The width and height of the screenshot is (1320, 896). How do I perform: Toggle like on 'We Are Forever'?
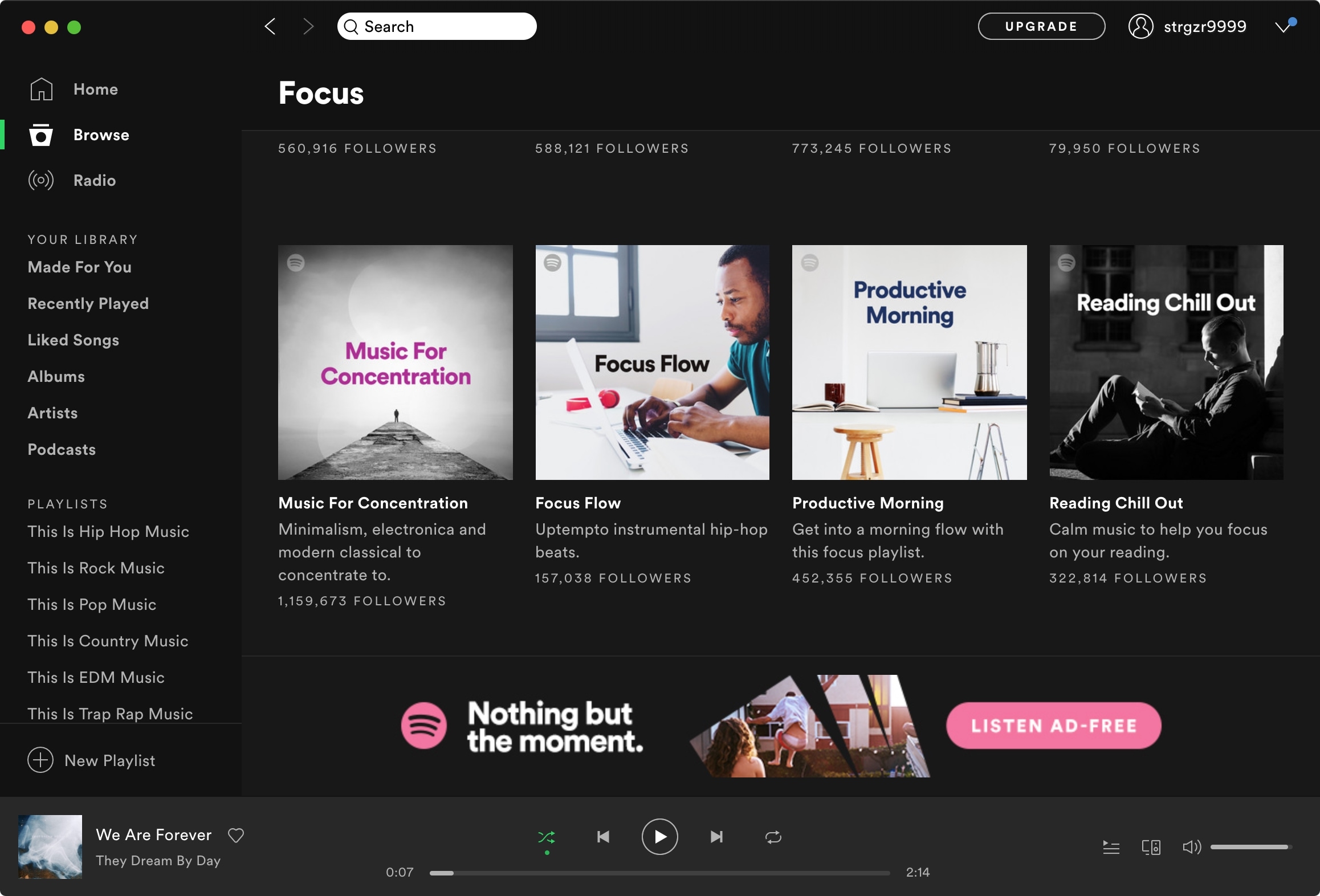[236, 833]
